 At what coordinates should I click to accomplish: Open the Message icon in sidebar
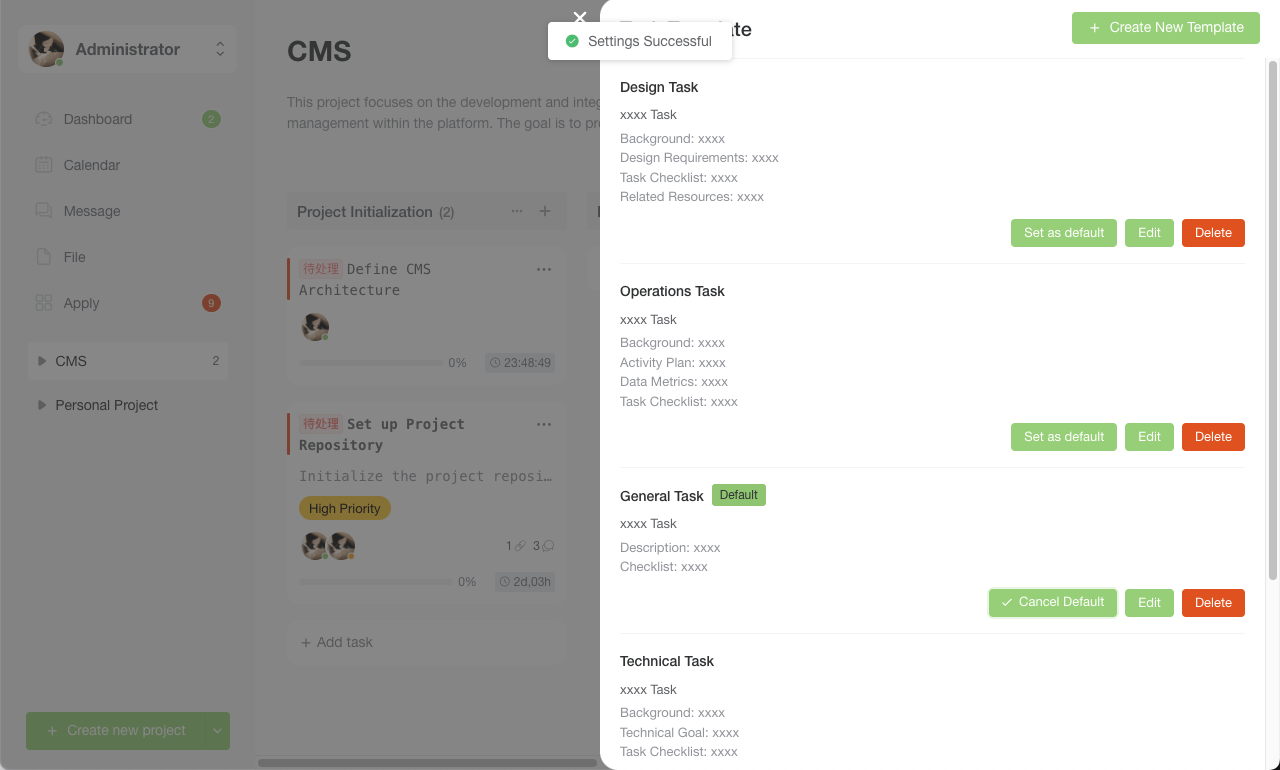point(44,211)
